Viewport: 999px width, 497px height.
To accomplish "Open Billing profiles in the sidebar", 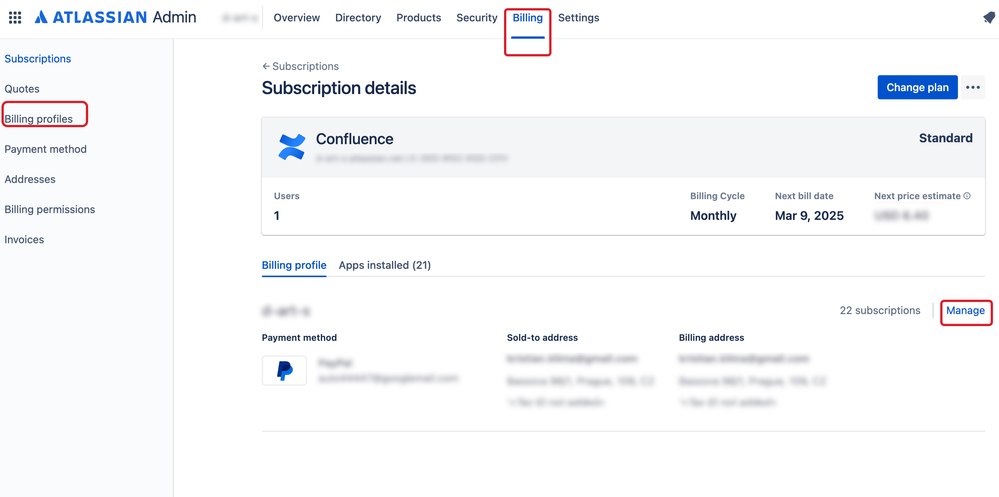I will click(38, 119).
